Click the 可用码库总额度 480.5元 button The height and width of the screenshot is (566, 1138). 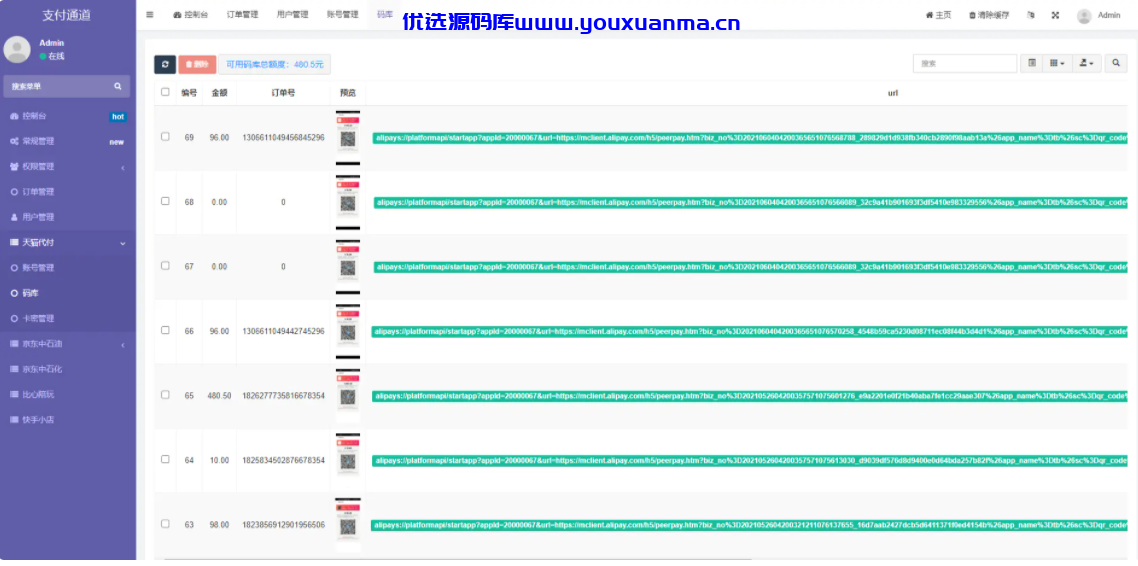(274, 65)
